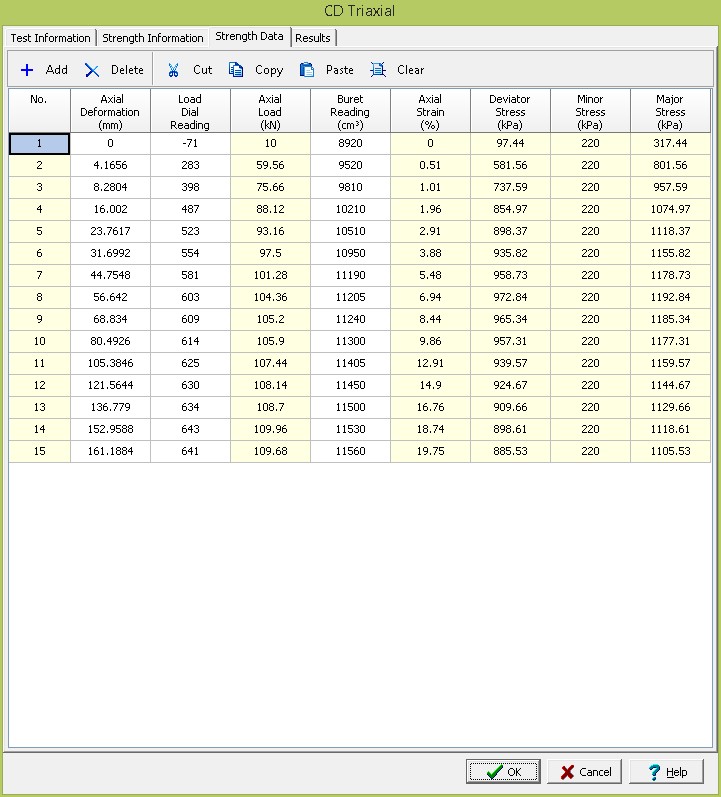Click Axial Deformation cell showing 4.1656
The height and width of the screenshot is (797, 721).
pos(110,165)
